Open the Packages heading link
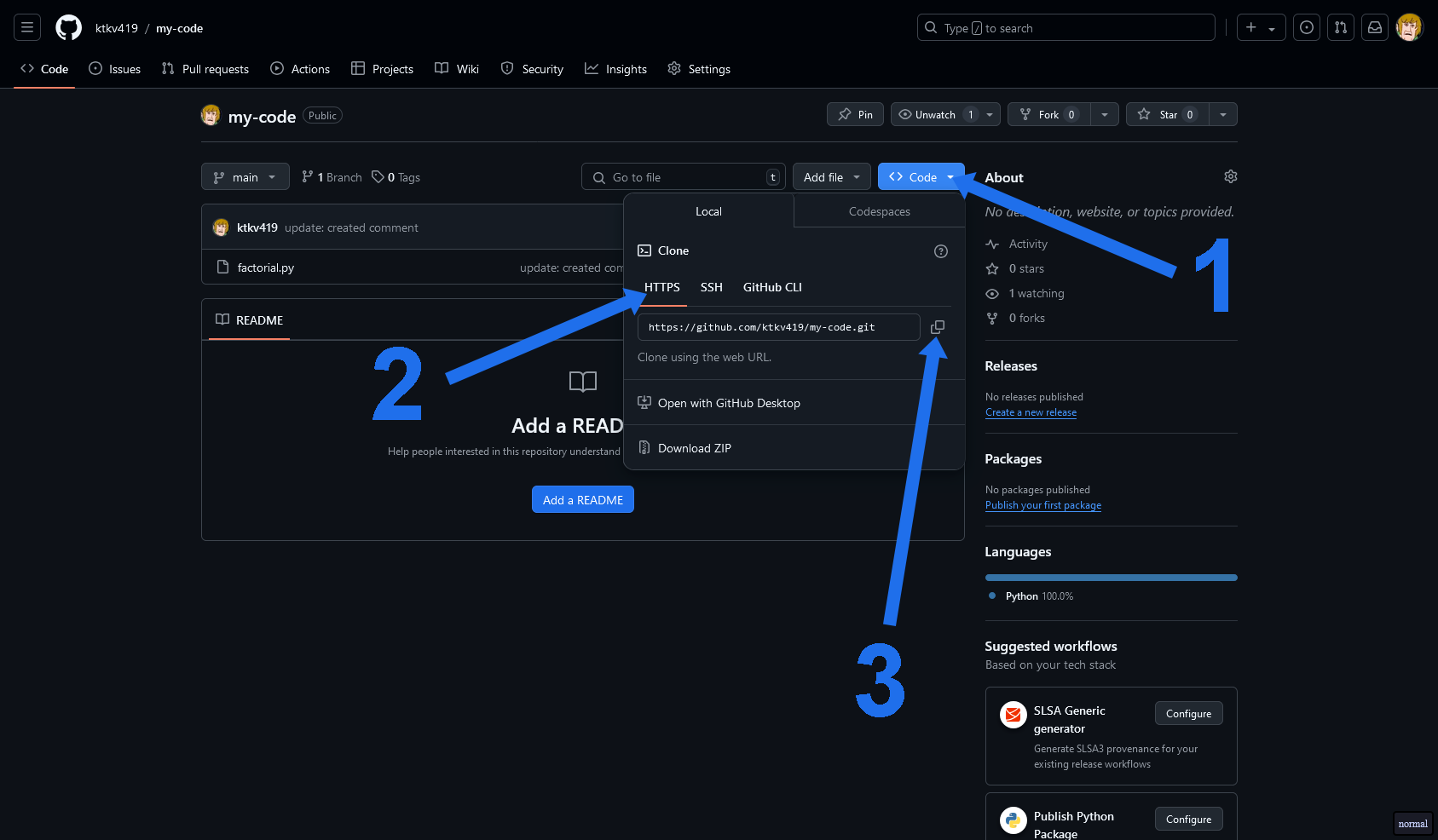Screen dimensions: 1438x840 coord(1014,459)
